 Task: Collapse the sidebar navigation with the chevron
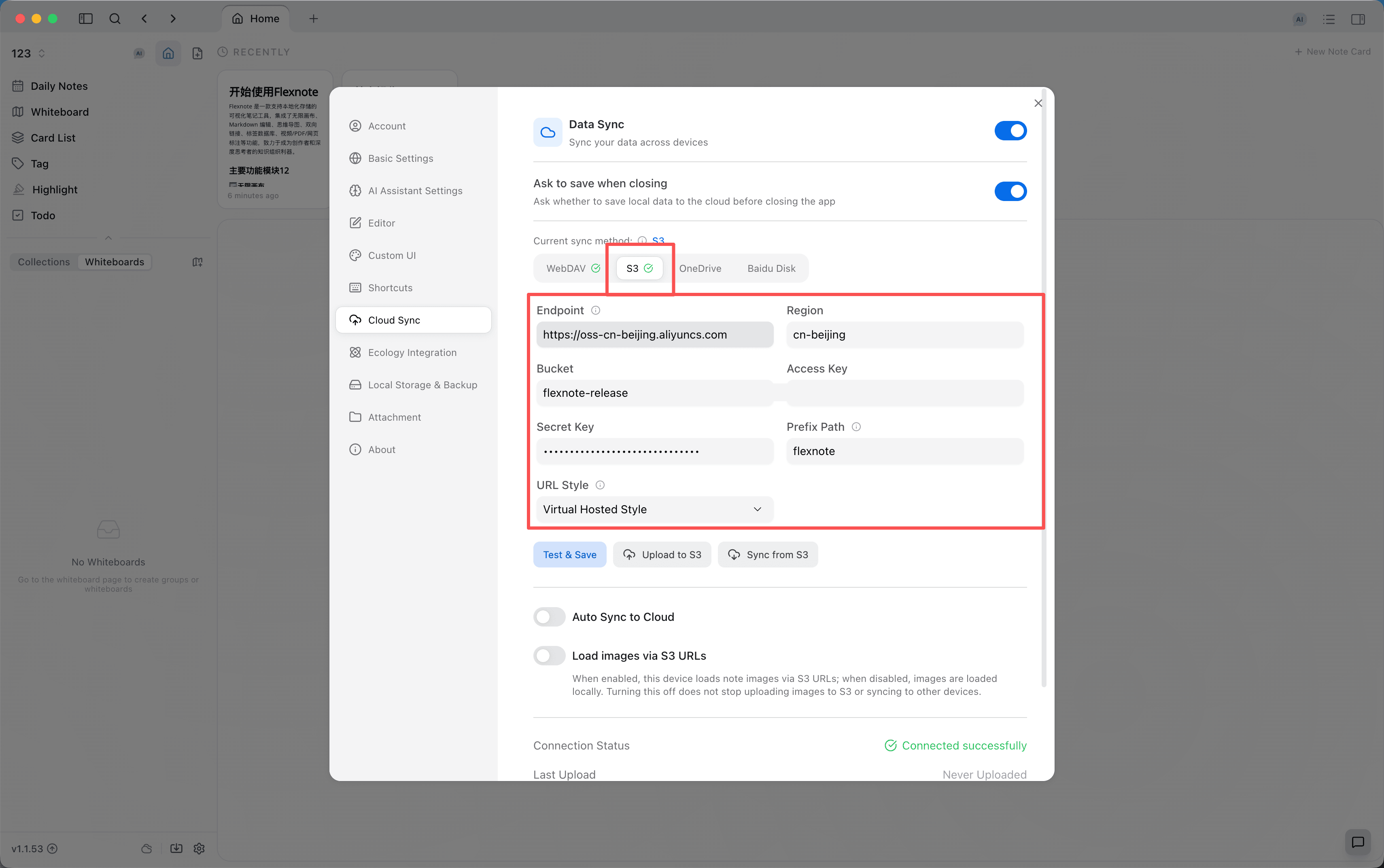point(108,238)
